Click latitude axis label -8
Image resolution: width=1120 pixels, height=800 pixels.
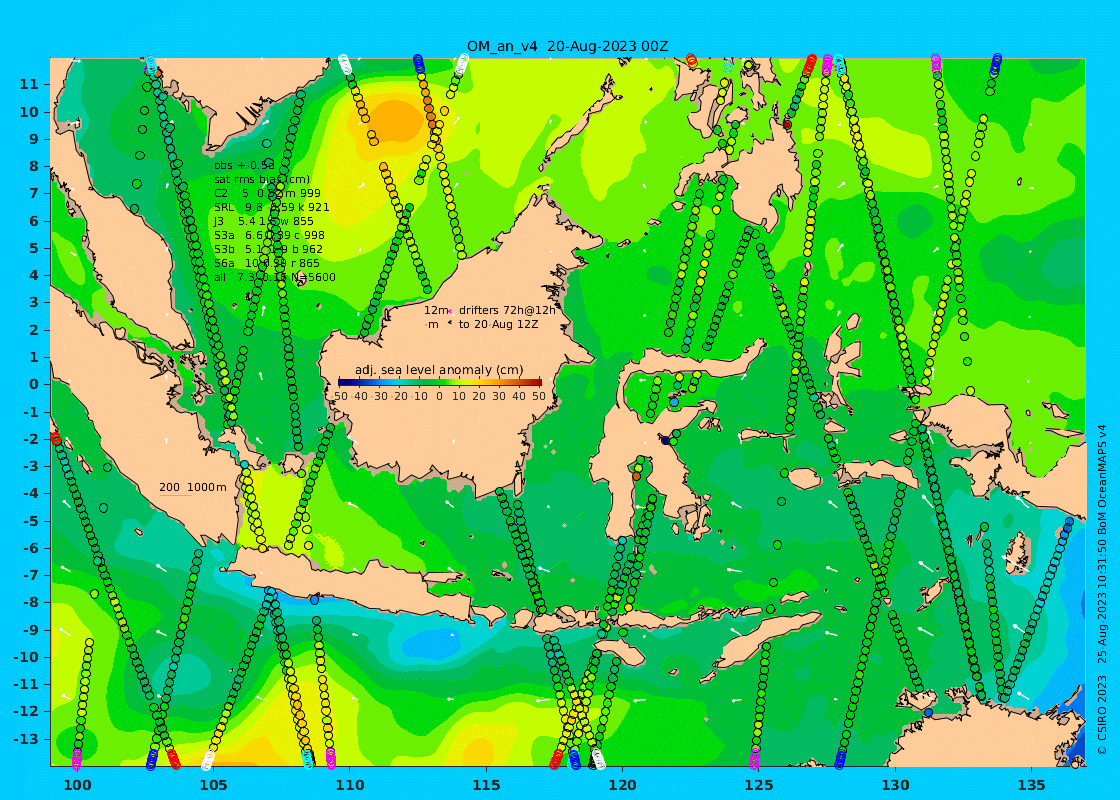pos(31,602)
